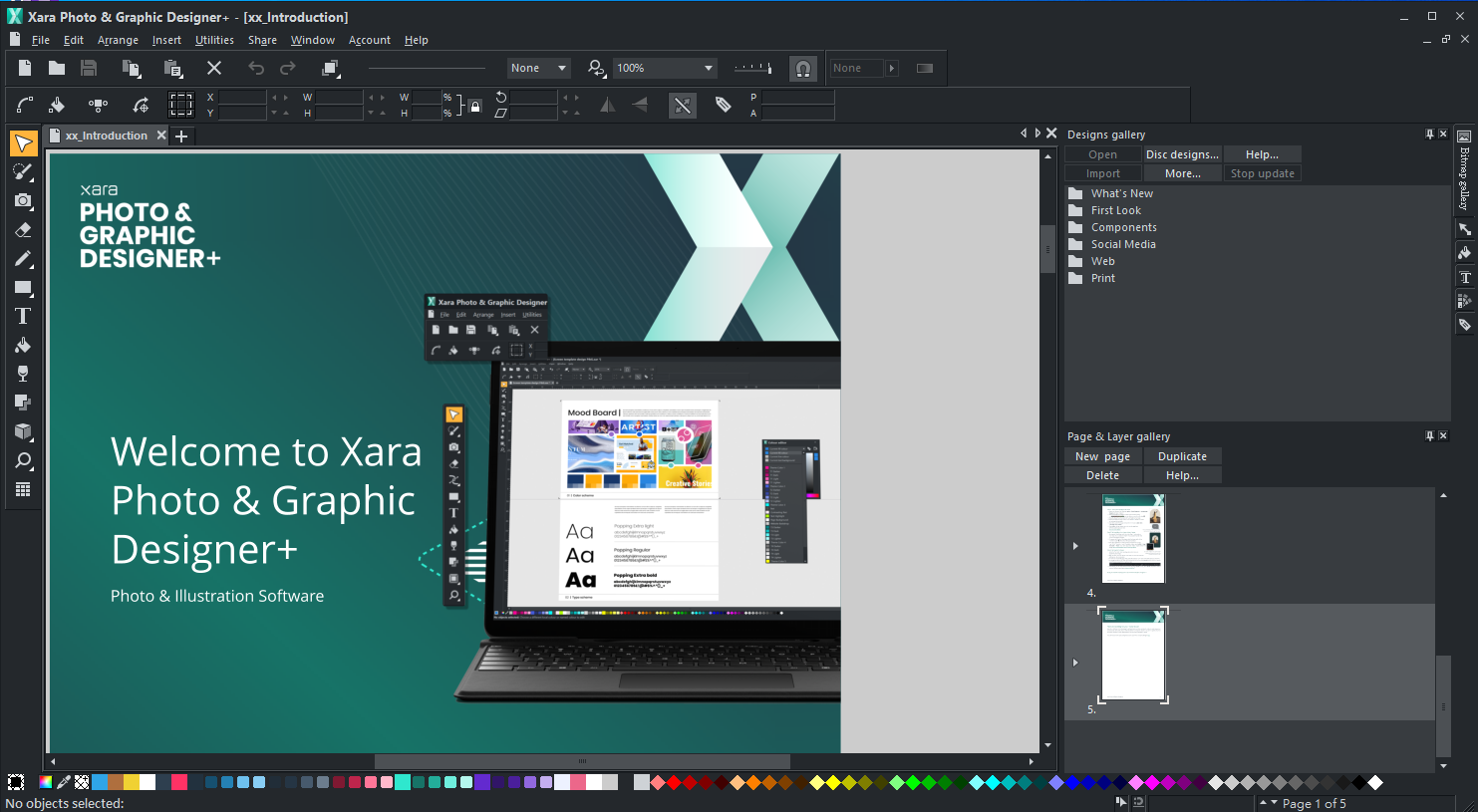Click Duplicate page button
This screenshot has width=1478, height=812.
click(1182, 456)
